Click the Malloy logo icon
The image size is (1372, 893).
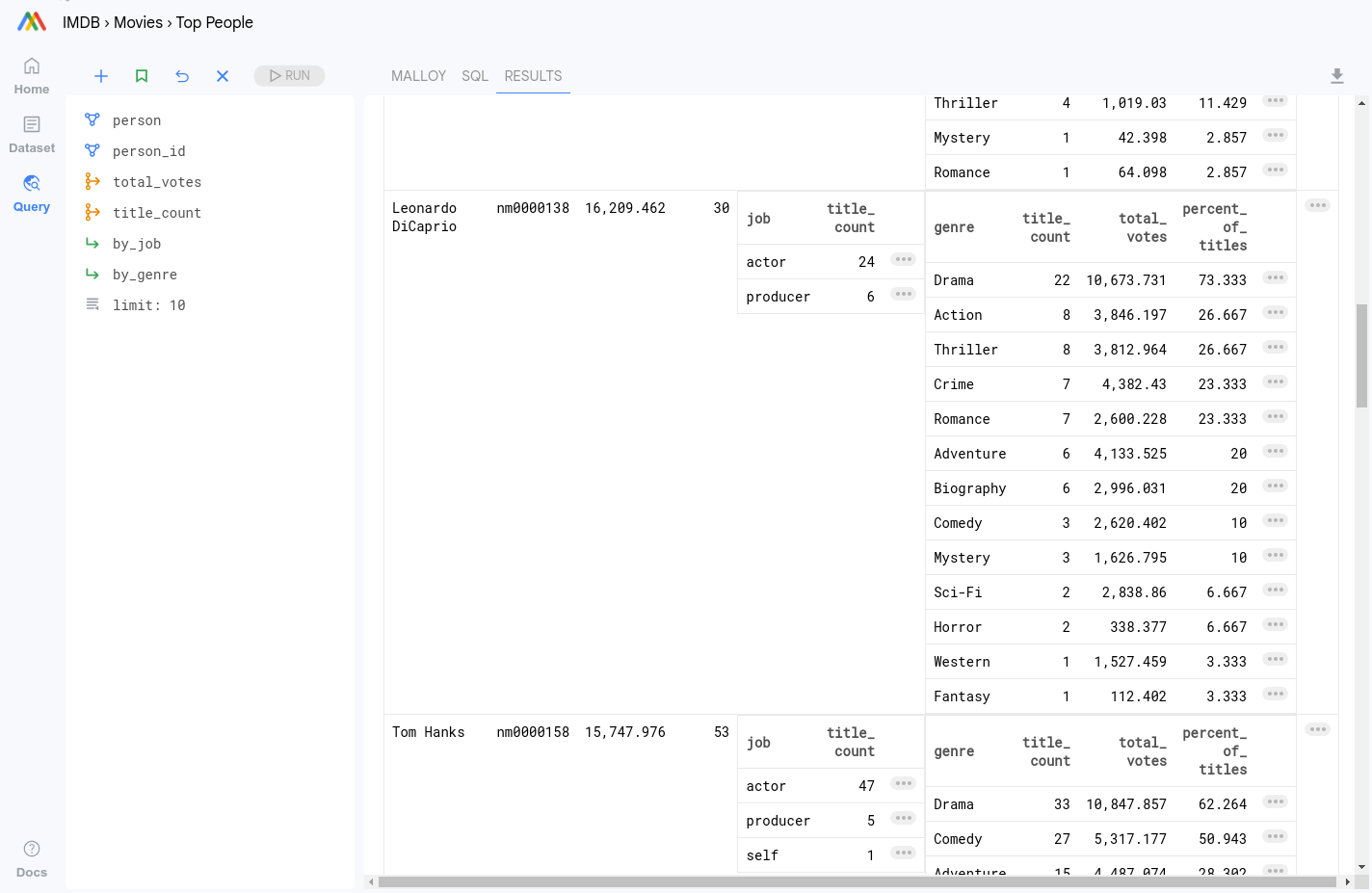click(x=32, y=21)
